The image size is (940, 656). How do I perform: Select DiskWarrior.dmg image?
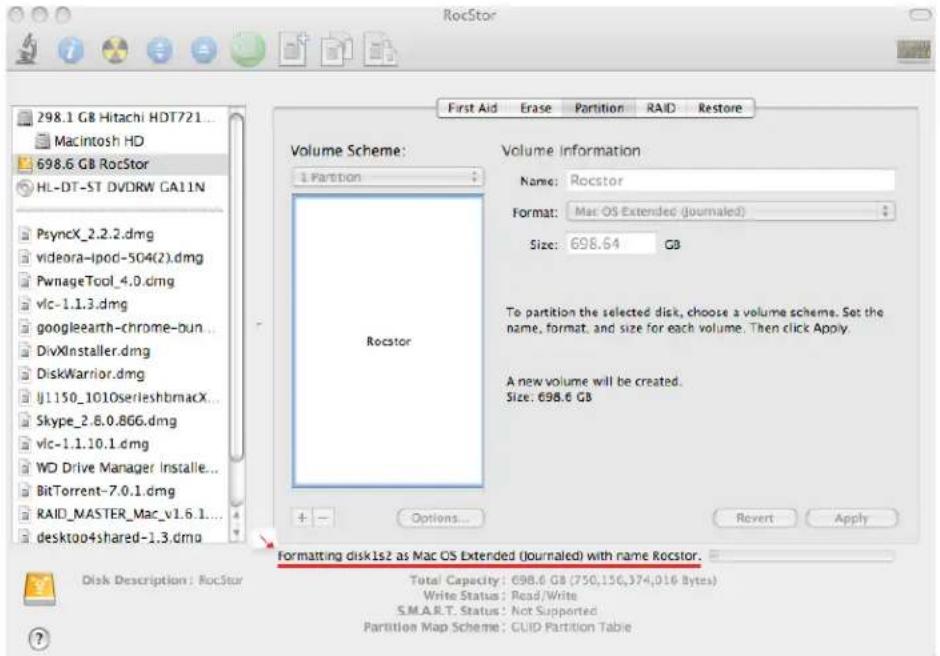121,374
